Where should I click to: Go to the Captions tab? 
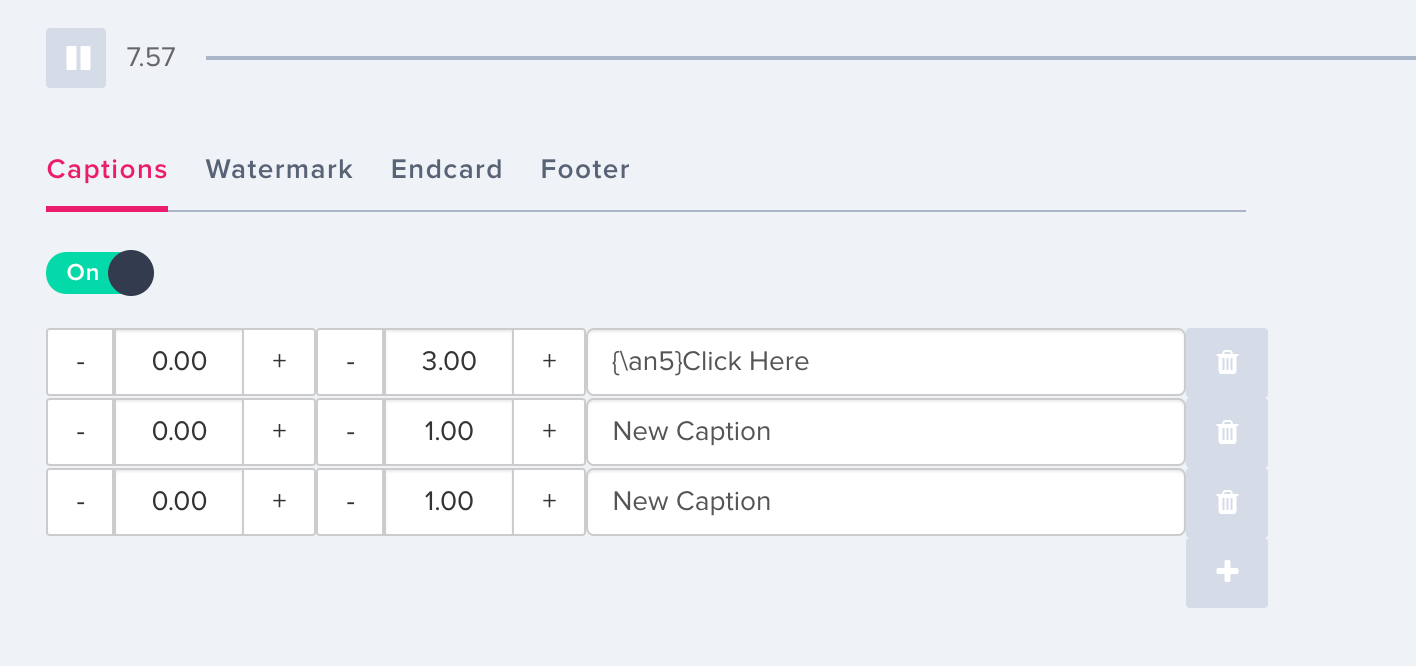click(107, 169)
